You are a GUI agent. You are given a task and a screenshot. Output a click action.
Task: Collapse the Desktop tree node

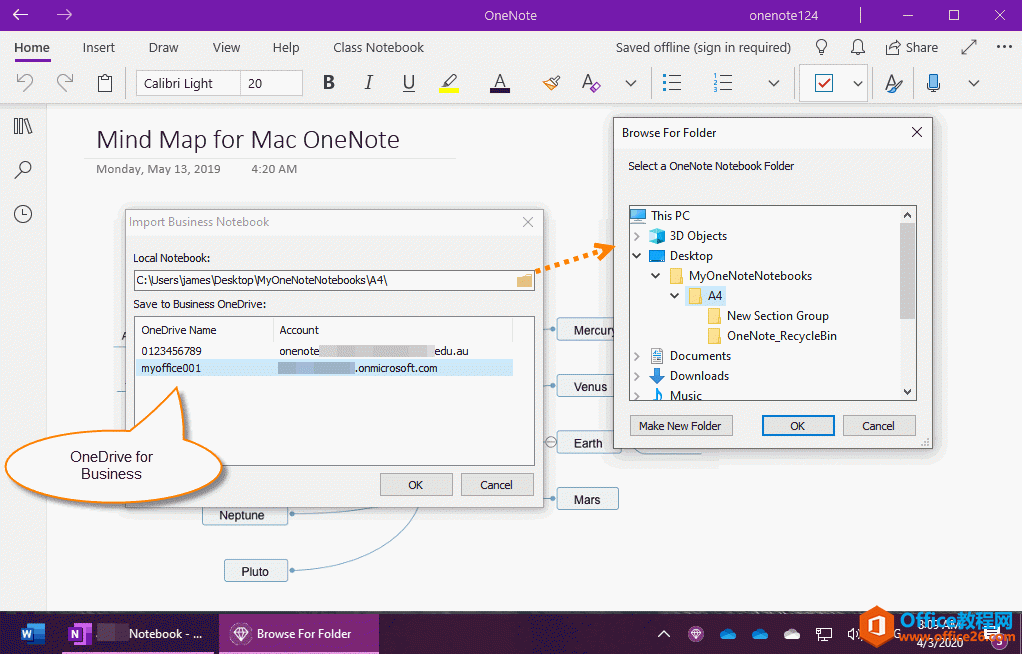636,255
